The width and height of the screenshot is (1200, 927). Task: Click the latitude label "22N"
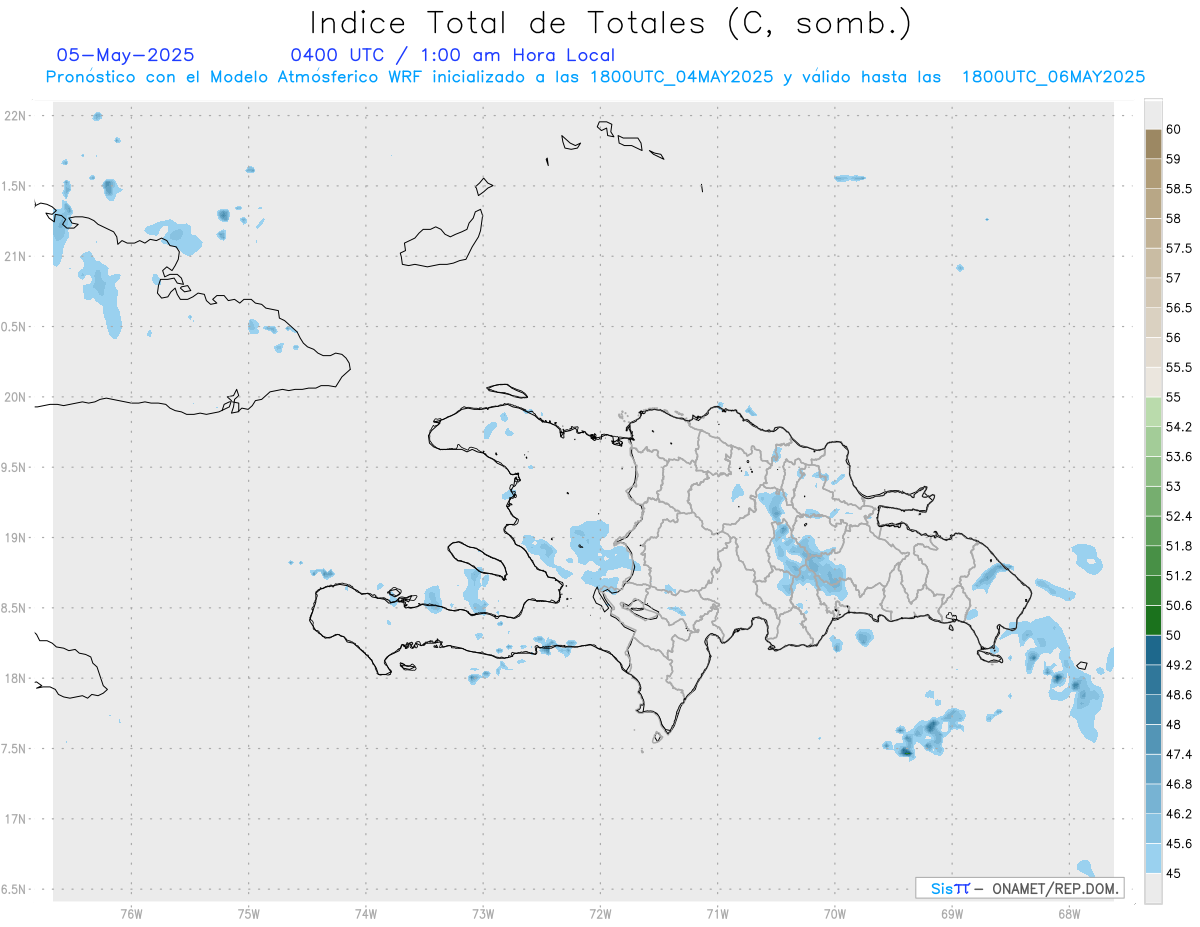tap(16, 115)
